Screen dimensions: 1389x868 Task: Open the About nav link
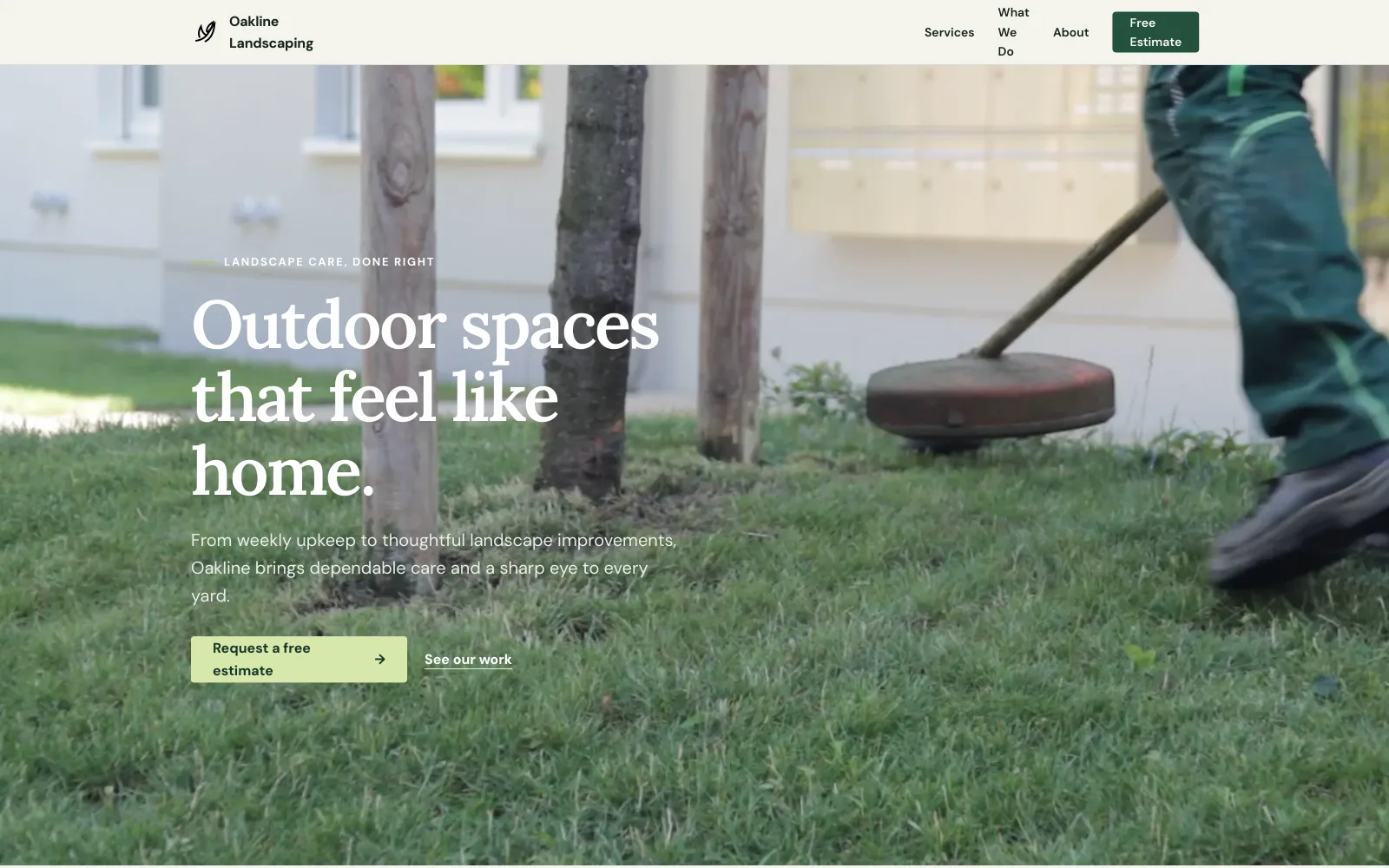[1070, 32]
